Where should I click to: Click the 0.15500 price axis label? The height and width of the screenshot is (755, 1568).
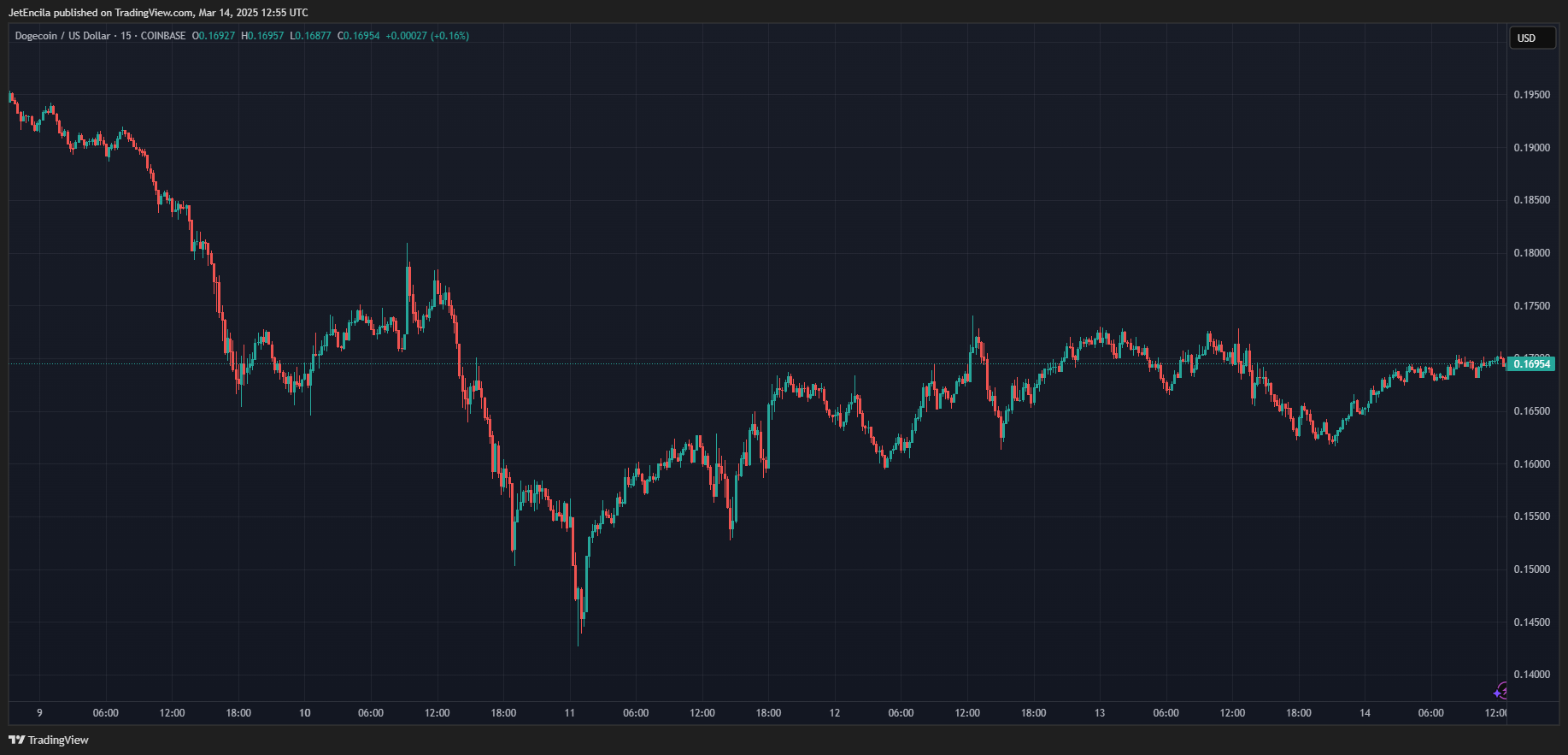pyautogui.click(x=1531, y=516)
